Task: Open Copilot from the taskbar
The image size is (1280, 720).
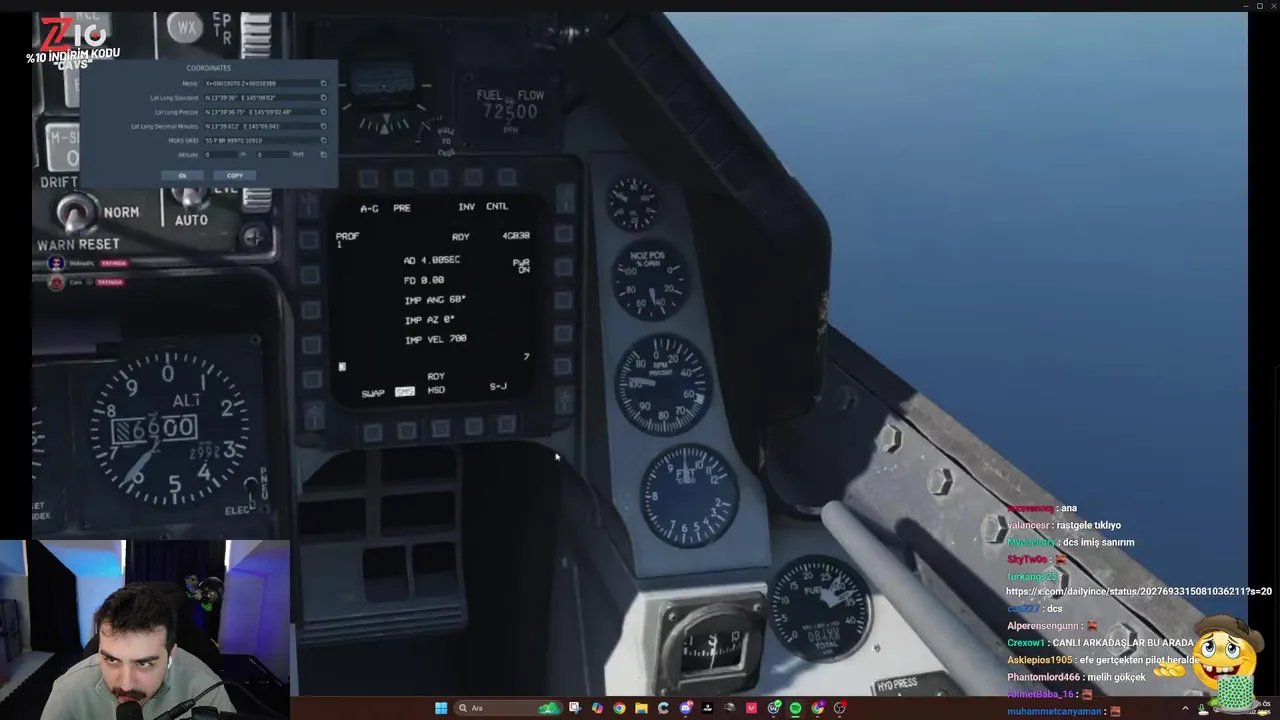Action: [598, 708]
